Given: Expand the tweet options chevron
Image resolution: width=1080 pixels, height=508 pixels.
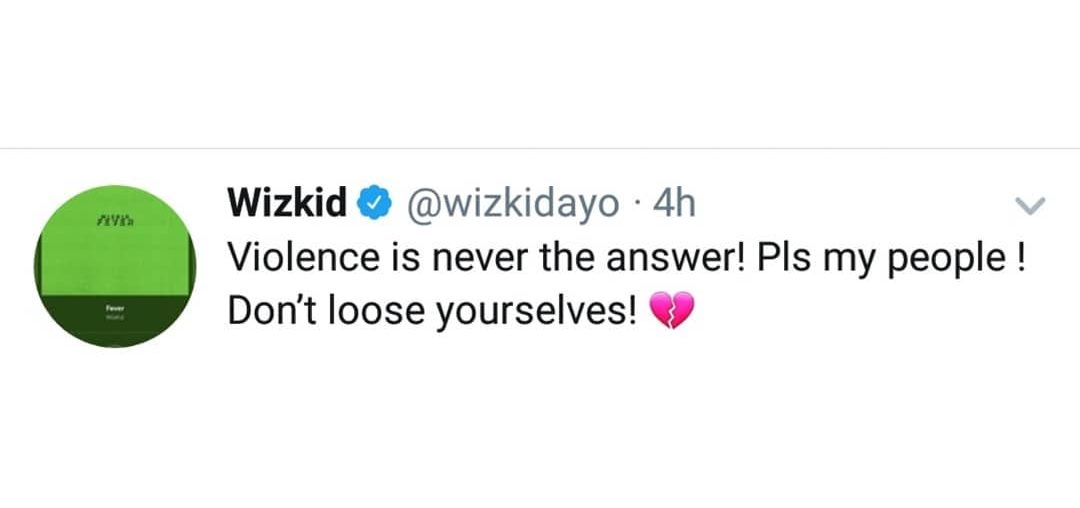Looking at the screenshot, I should (x=1029, y=206).
